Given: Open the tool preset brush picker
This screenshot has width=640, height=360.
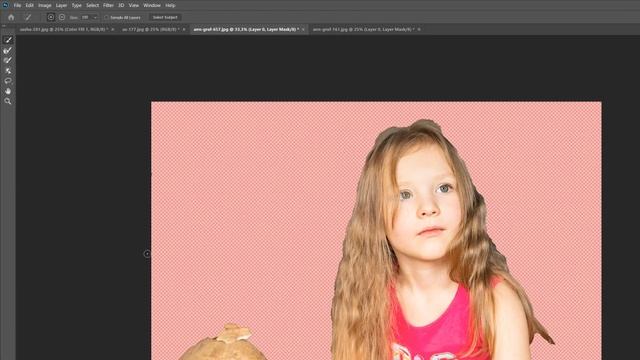Looking at the screenshot, I should tap(28, 18).
